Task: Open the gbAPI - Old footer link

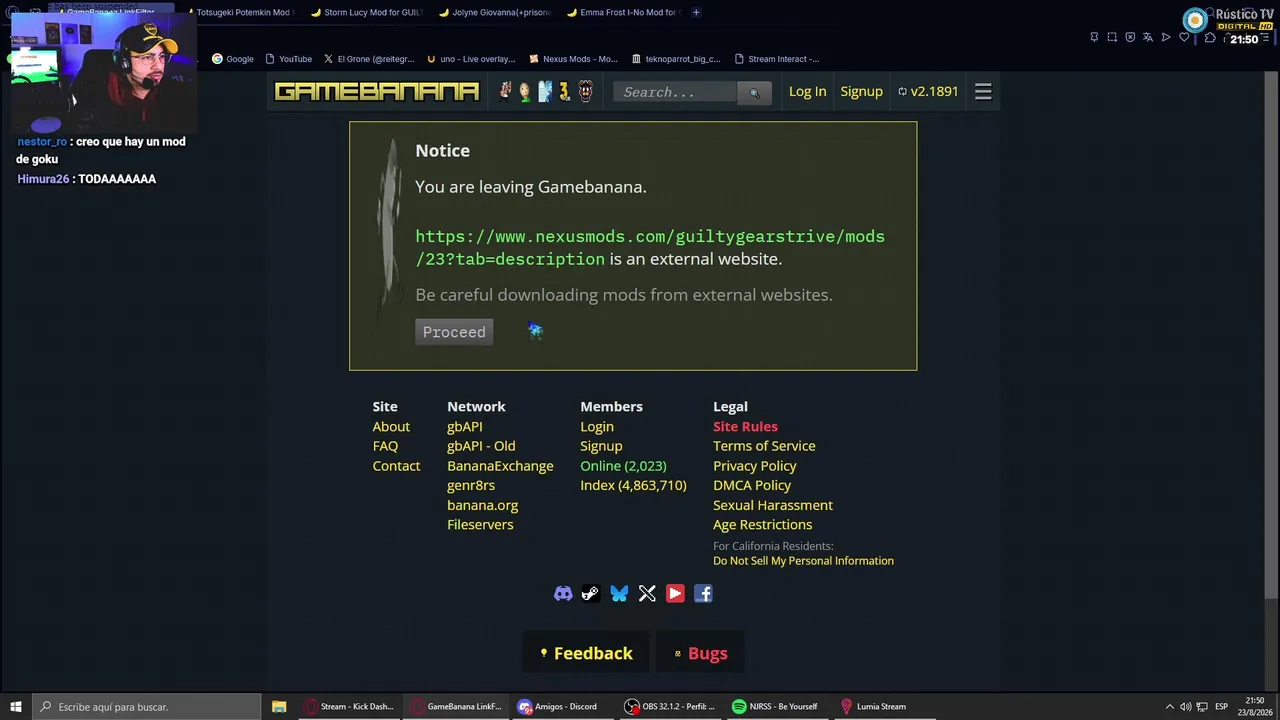Action: [x=481, y=446]
